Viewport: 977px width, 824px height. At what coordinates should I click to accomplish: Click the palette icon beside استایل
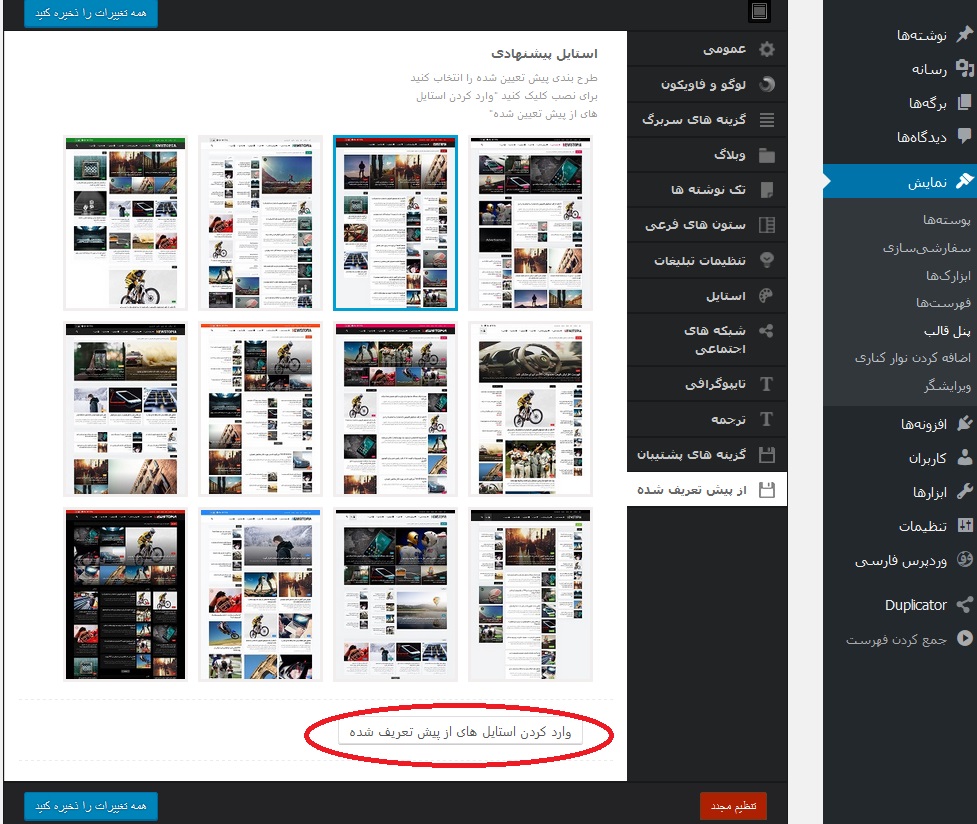(767, 295)
